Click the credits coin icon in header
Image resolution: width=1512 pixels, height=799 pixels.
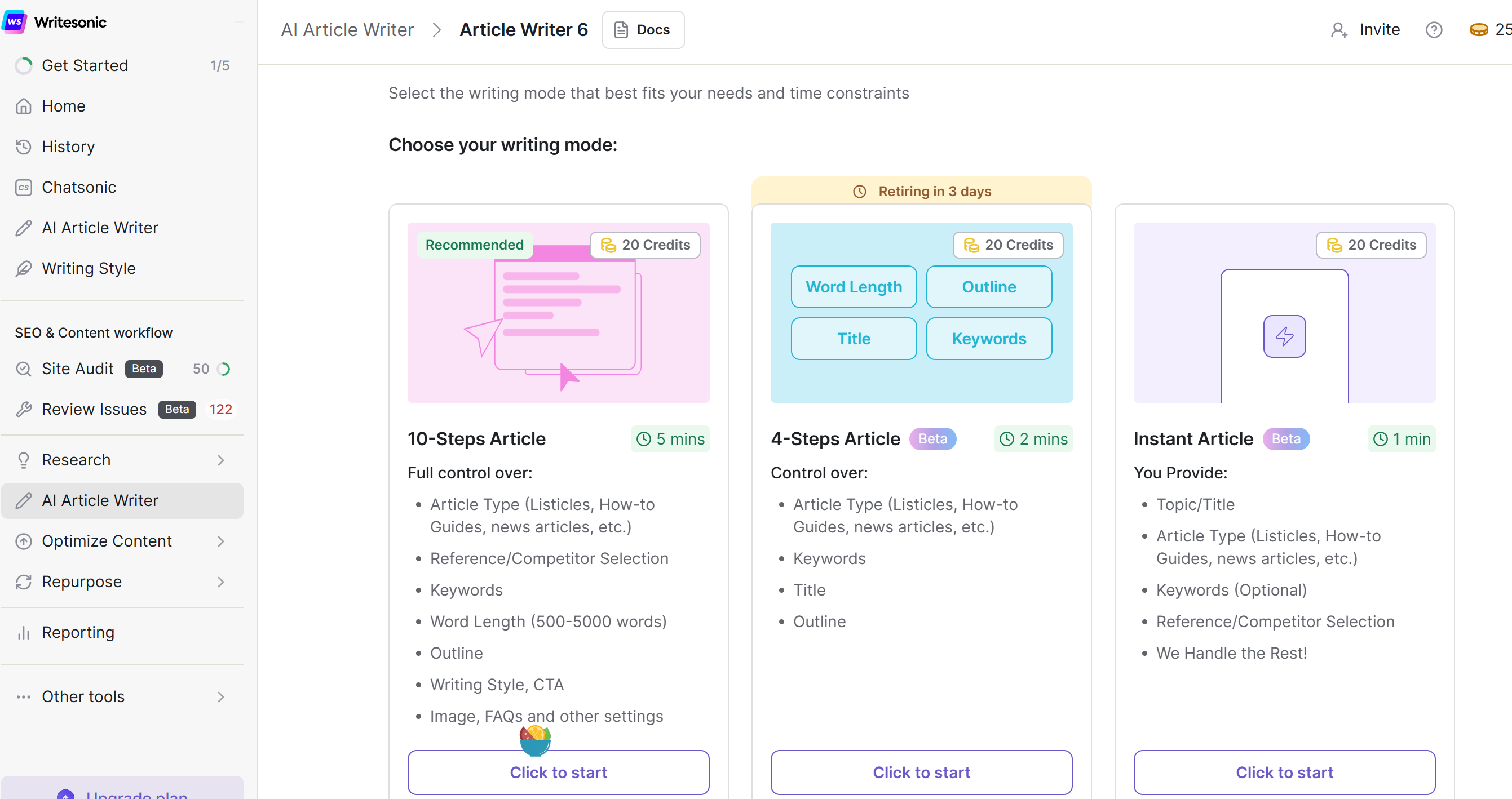click(x=1479, y=30)
